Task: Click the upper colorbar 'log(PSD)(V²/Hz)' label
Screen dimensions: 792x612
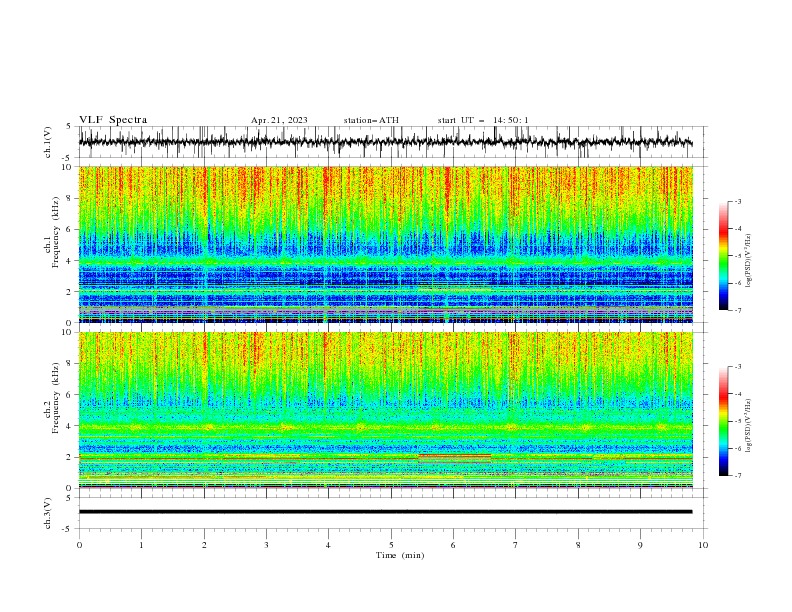Action: [749, 261]
